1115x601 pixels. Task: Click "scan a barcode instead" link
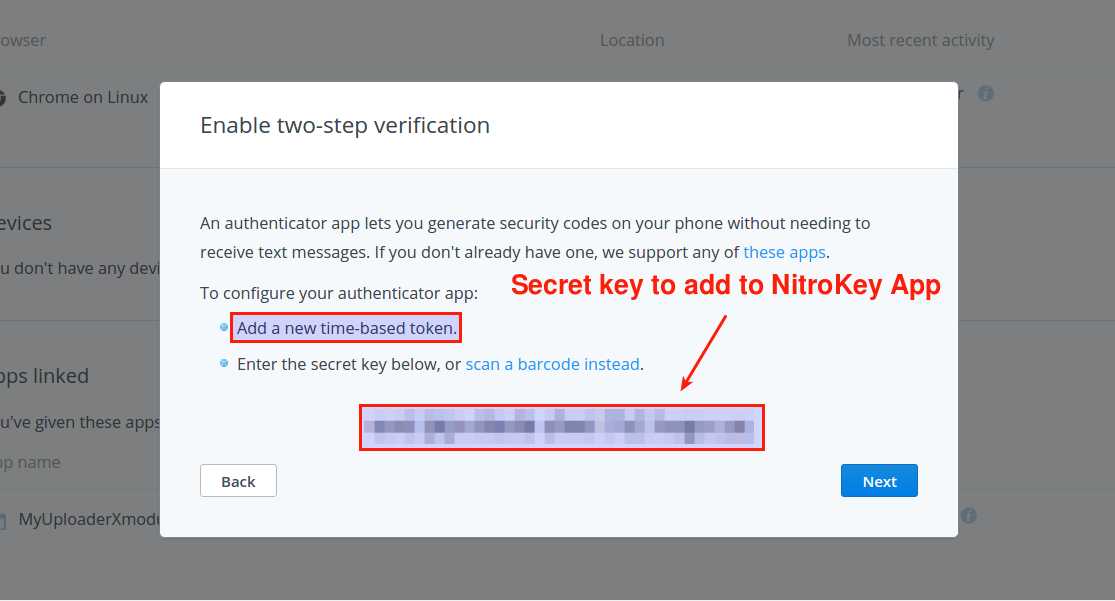coord(553,364)
